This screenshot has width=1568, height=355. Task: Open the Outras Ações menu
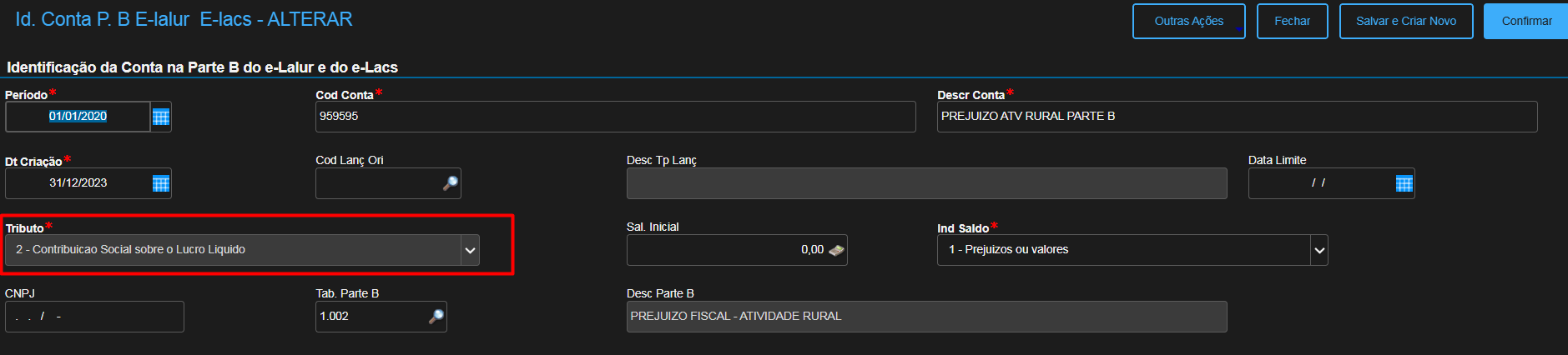[1188, 22]
